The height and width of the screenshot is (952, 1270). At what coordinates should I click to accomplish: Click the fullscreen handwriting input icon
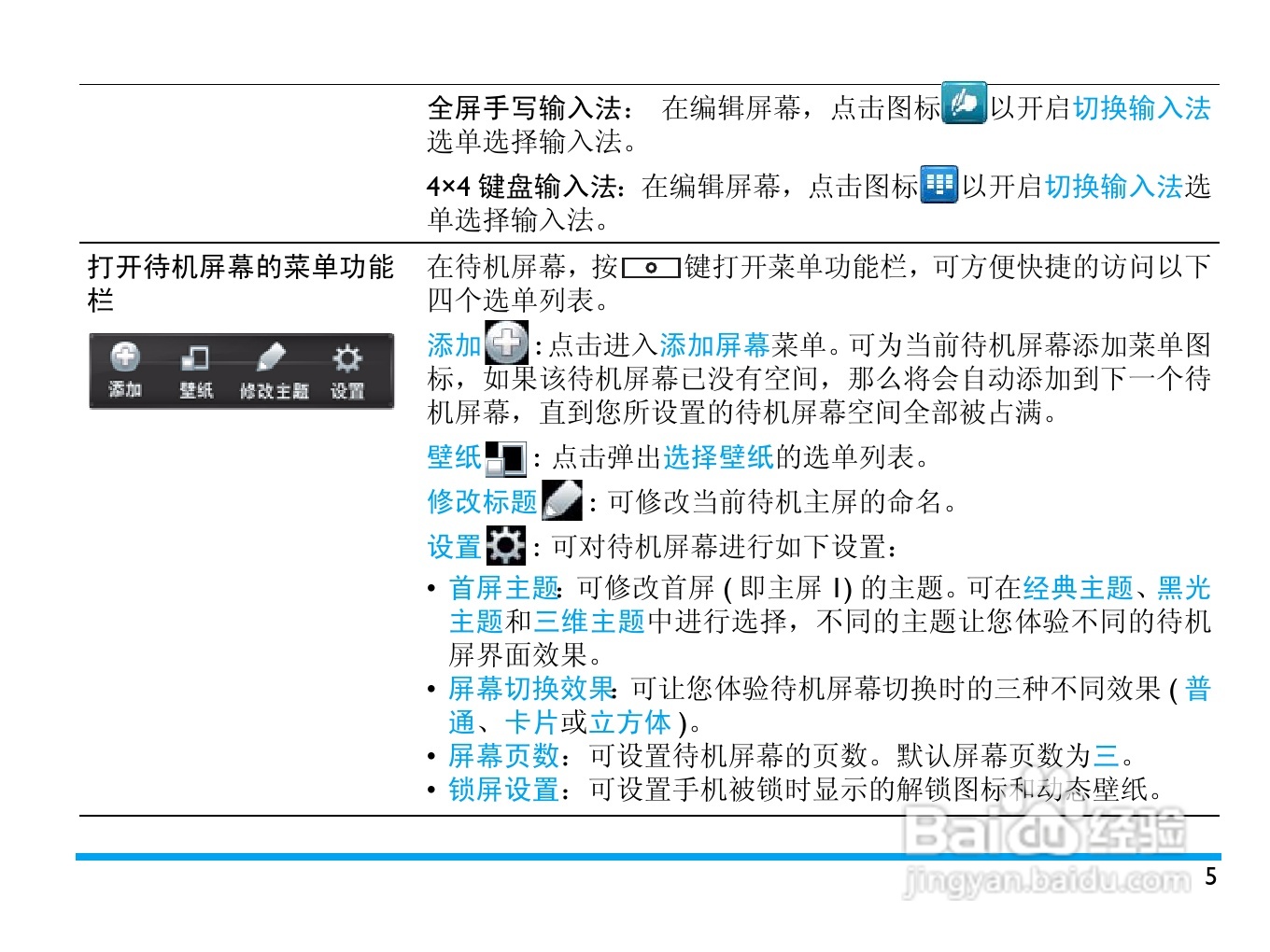[964, 103]
